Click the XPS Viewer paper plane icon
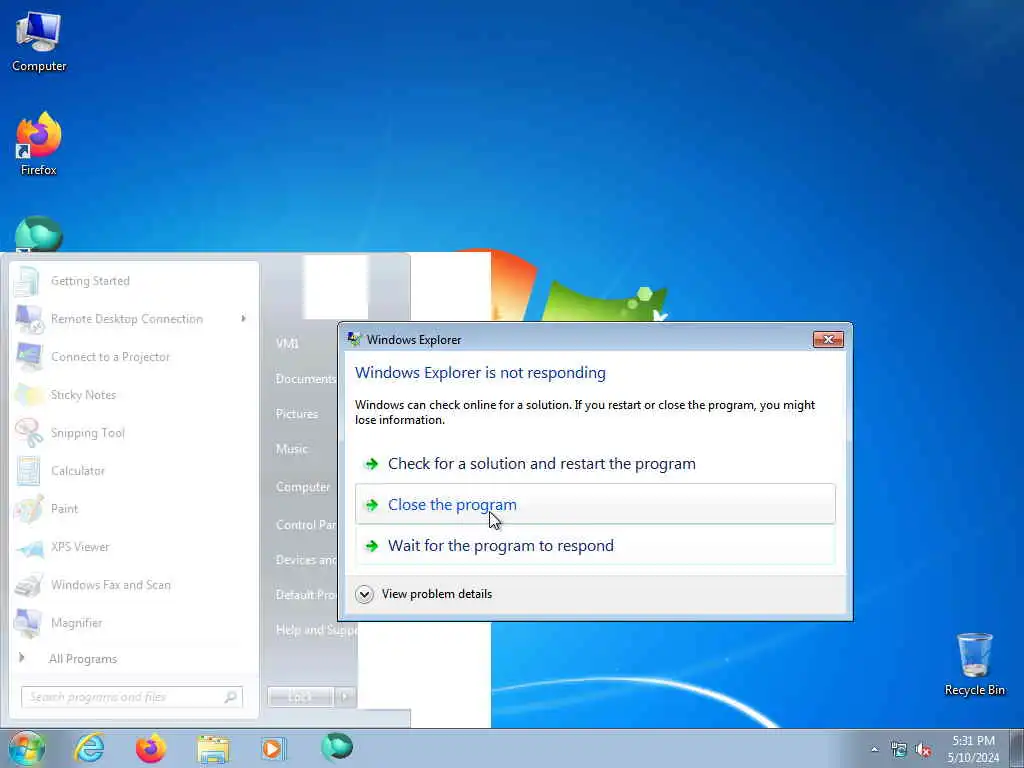This screenshot has height=768, width=1024. [30, 547]
